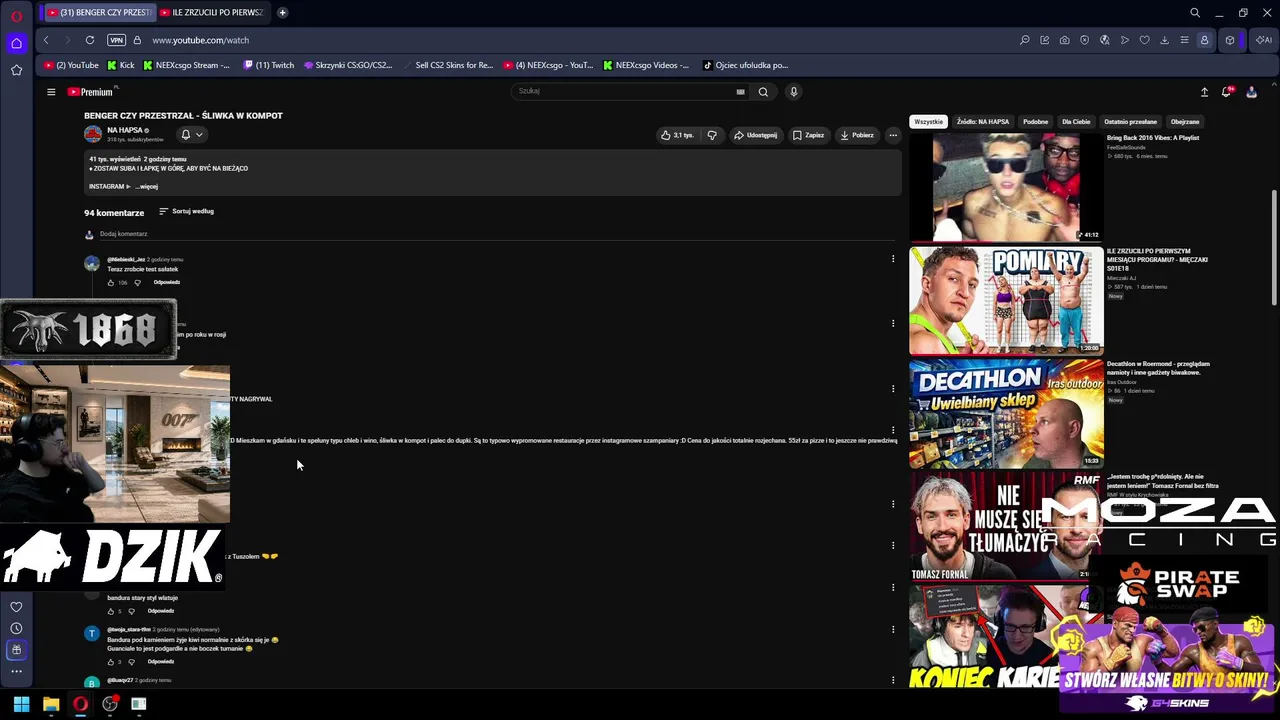Viewport: 1280px width, 720px height.
Task: Take a snapshot with camera icon
Action: (x=1064, y=40)
